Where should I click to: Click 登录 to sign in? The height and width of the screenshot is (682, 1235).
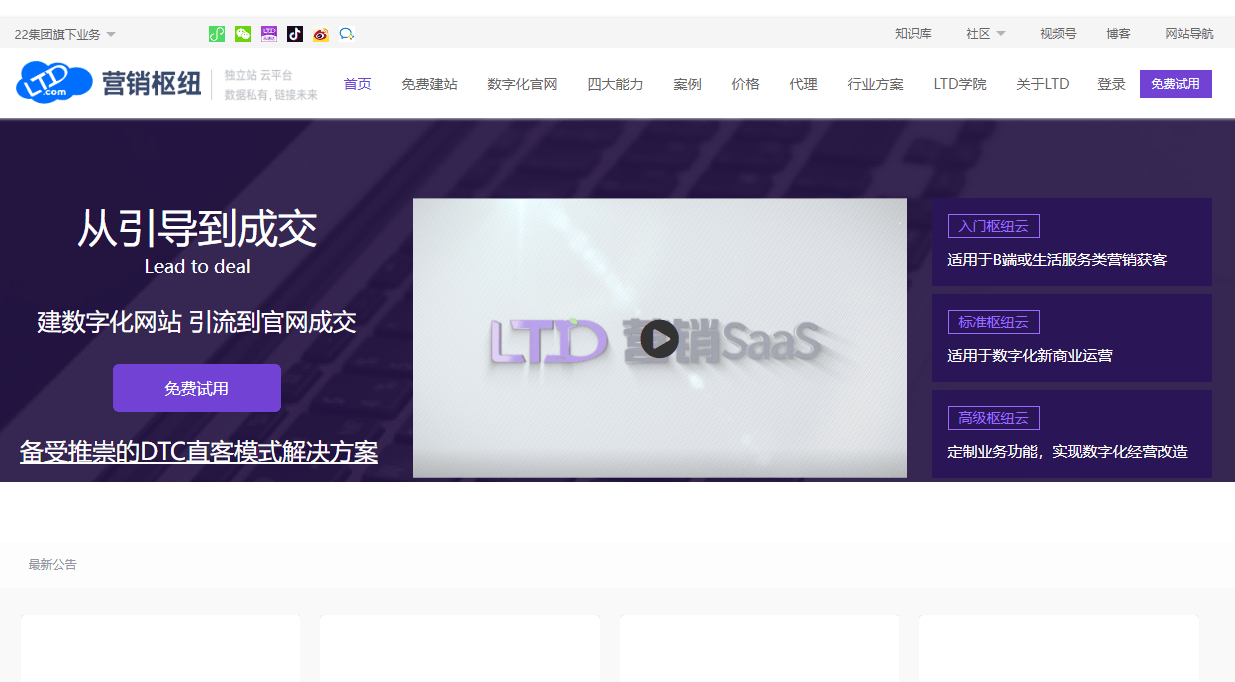(1111, 84)
